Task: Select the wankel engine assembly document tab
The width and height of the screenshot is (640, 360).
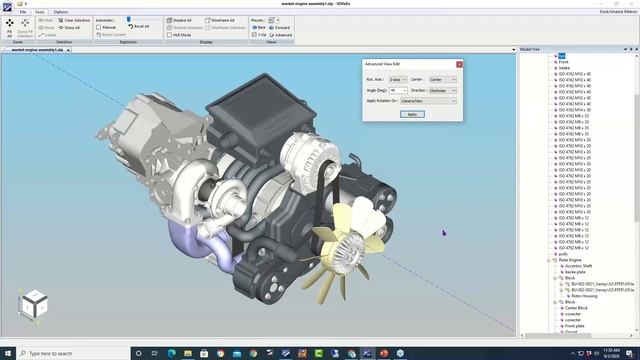Action: (37, 50)
